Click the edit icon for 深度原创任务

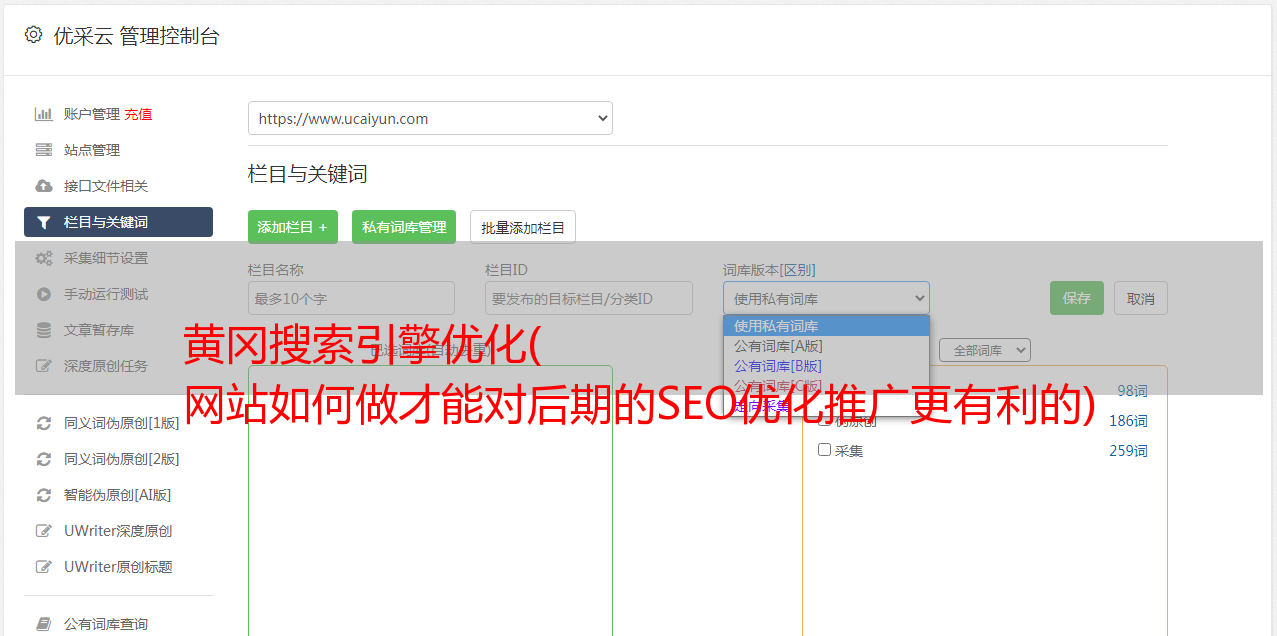click(43, 366)
